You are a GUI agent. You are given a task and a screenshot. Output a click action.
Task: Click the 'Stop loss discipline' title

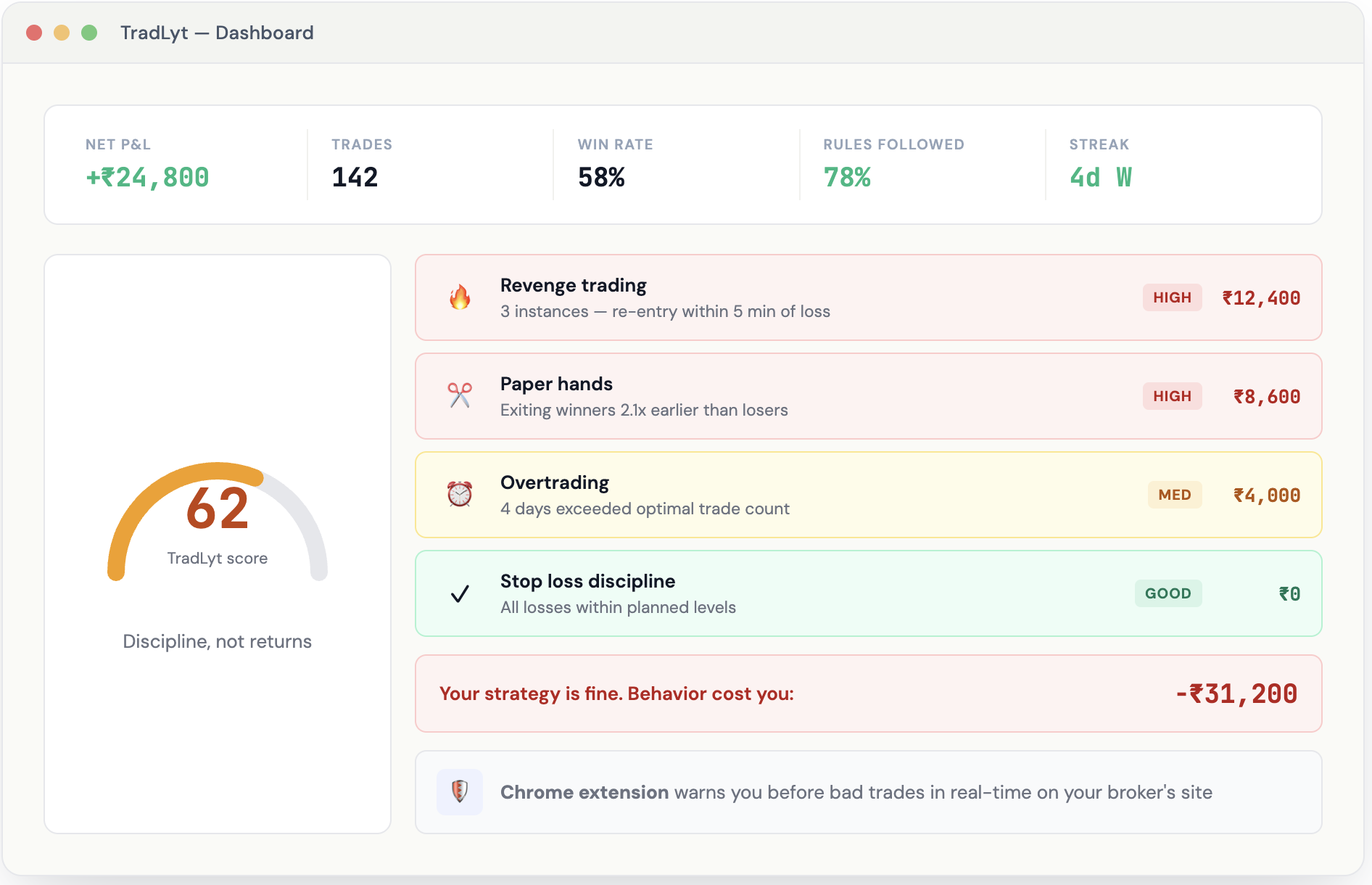click(588, 582)
